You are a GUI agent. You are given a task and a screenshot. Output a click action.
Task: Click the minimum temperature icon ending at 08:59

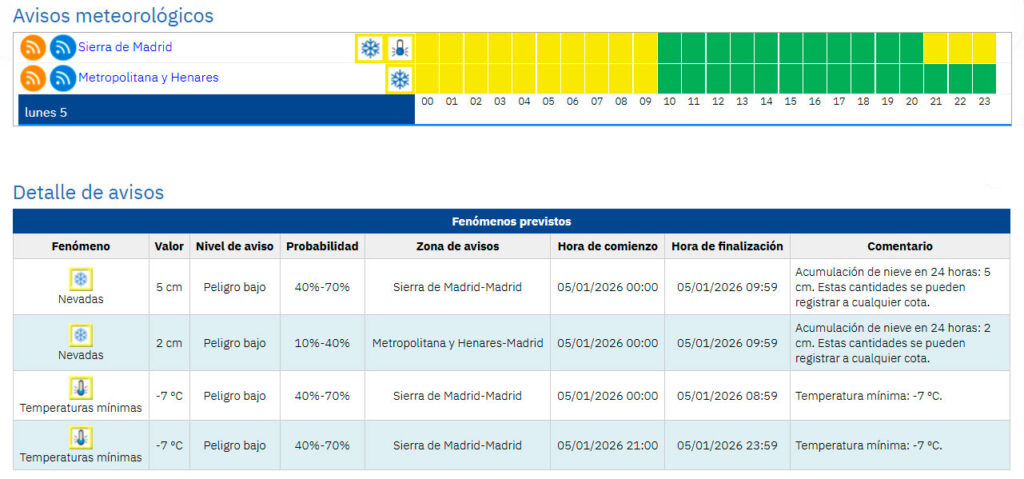[80, 388]
